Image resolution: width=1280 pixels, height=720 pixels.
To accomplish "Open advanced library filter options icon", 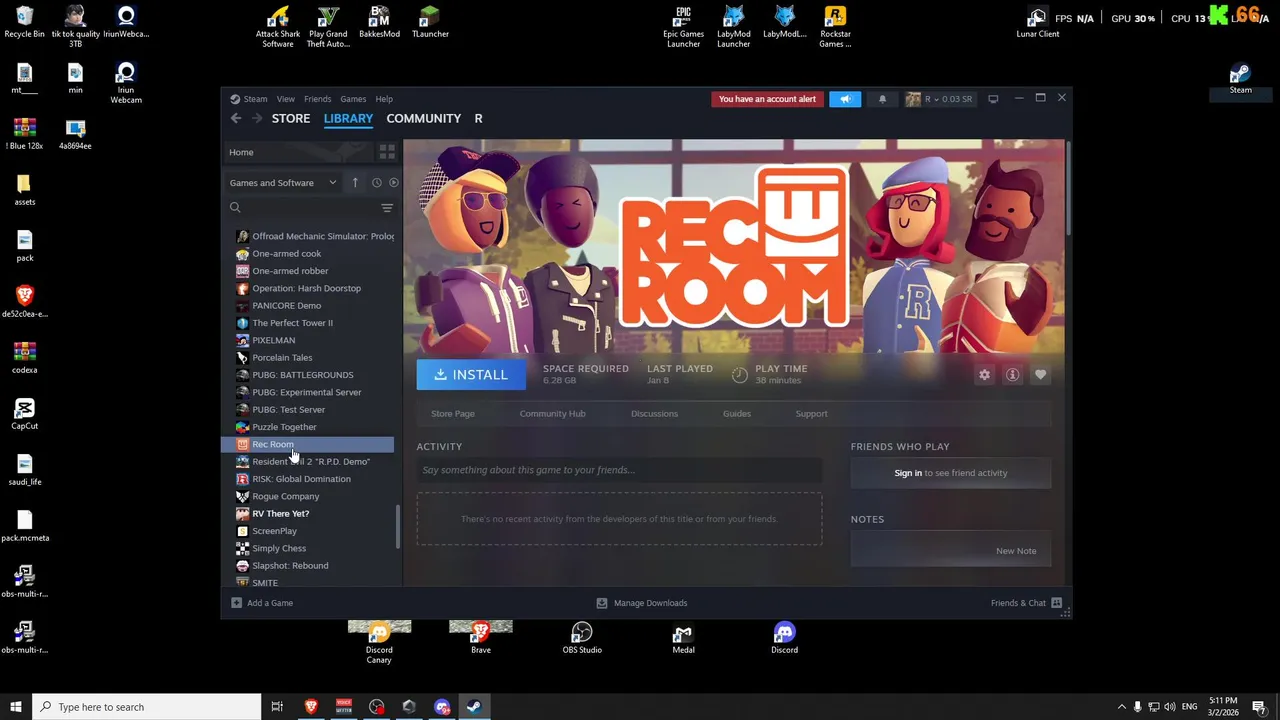I will pos(387,208).
